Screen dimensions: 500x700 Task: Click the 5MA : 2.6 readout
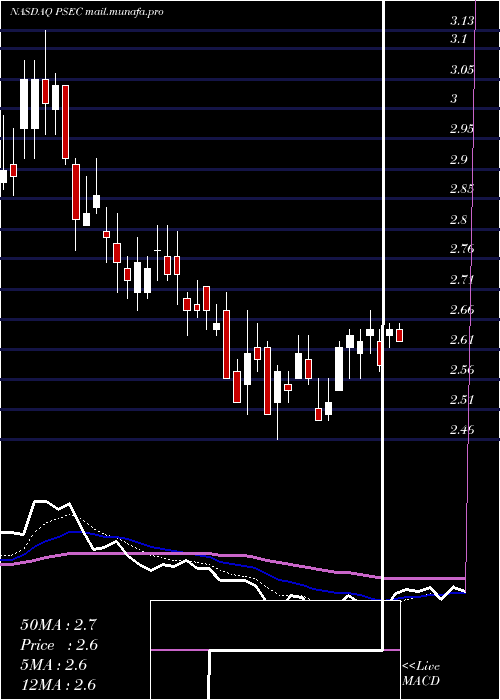(54, 665)
